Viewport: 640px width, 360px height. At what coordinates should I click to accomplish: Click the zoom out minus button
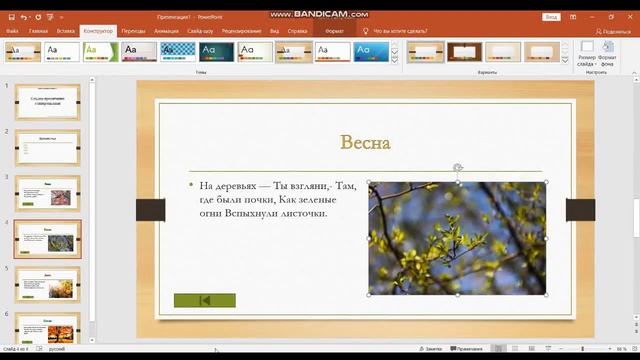click(x=561, y=349)
